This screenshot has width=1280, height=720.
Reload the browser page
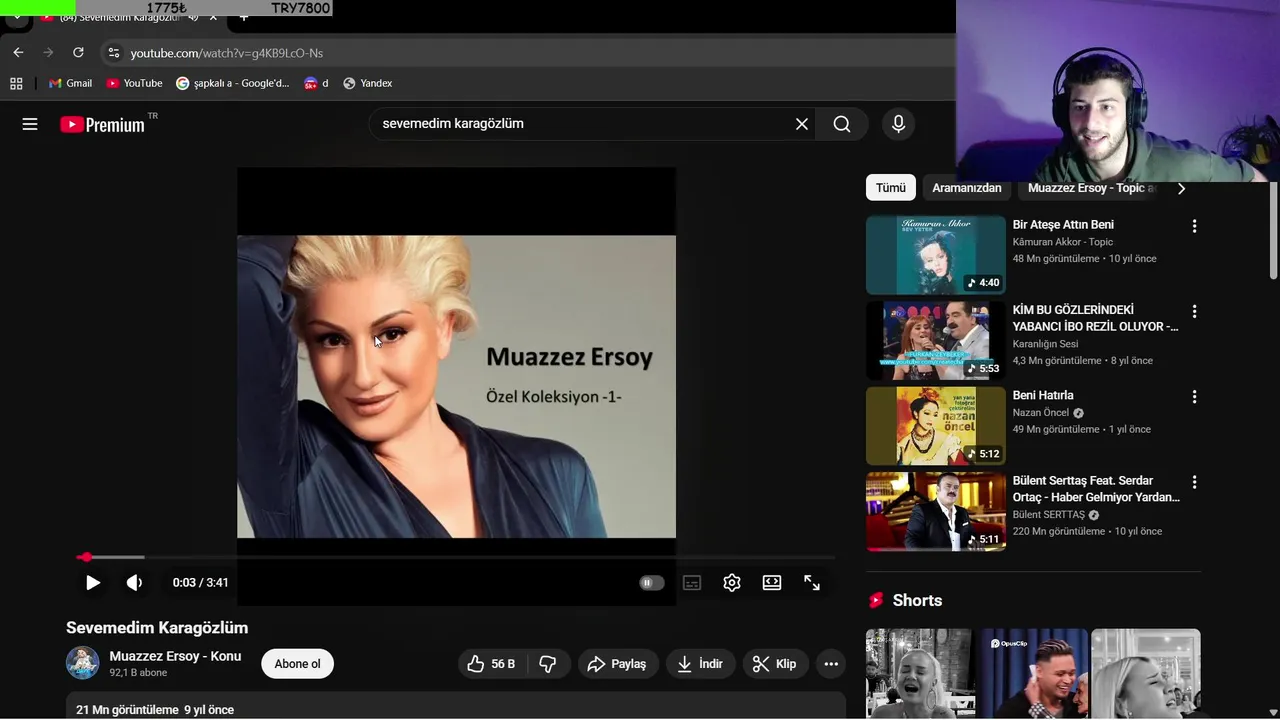(78, 52)
